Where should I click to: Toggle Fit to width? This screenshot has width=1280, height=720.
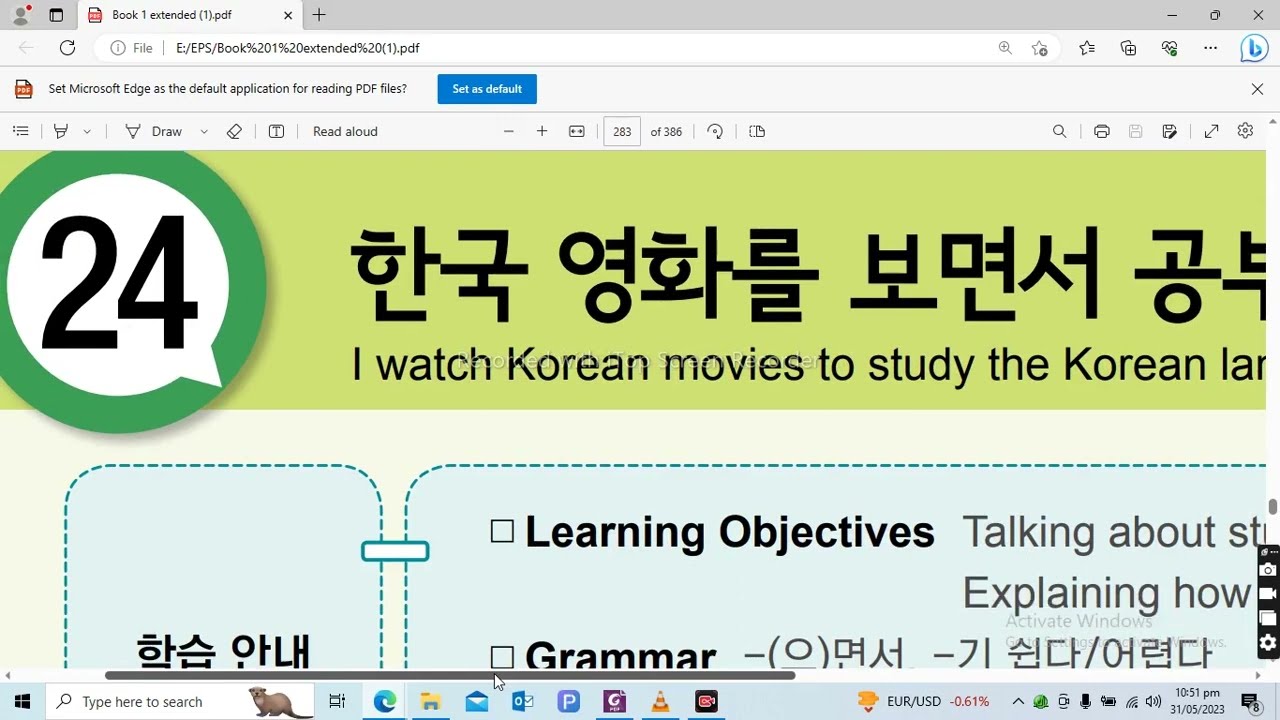pyautogui.click(x=577, y=131)
